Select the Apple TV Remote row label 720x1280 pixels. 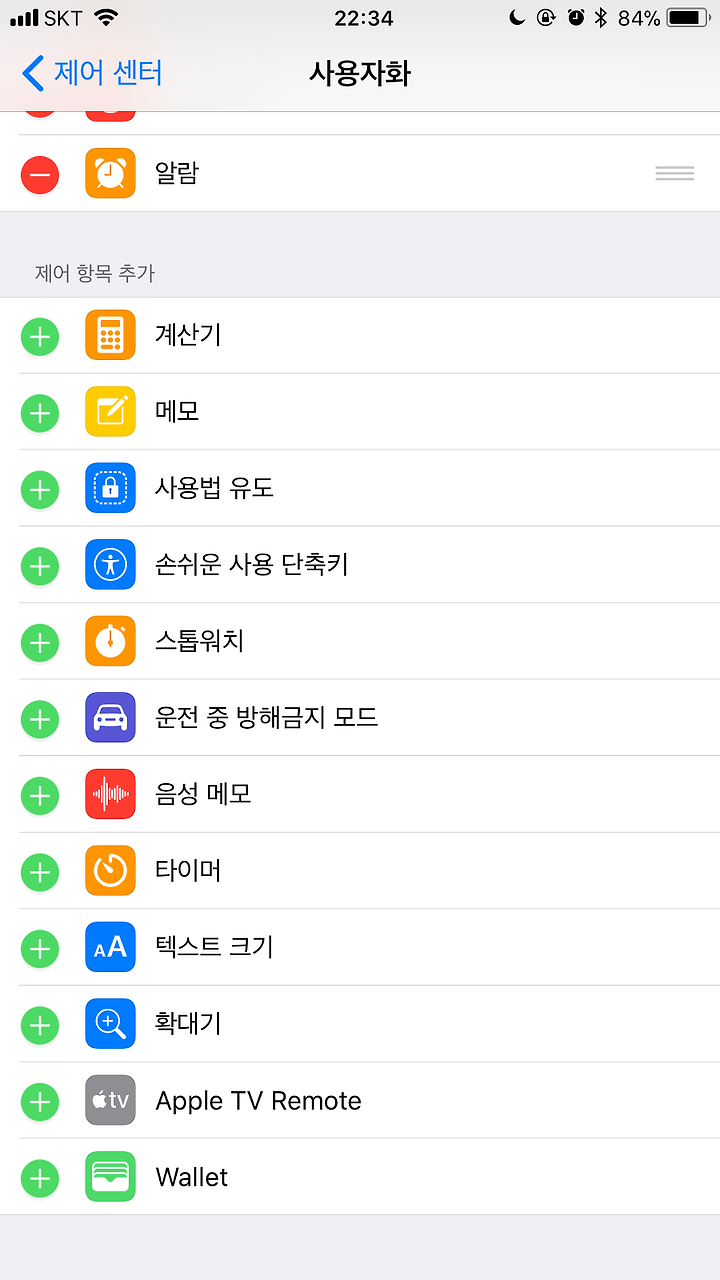258,1100
